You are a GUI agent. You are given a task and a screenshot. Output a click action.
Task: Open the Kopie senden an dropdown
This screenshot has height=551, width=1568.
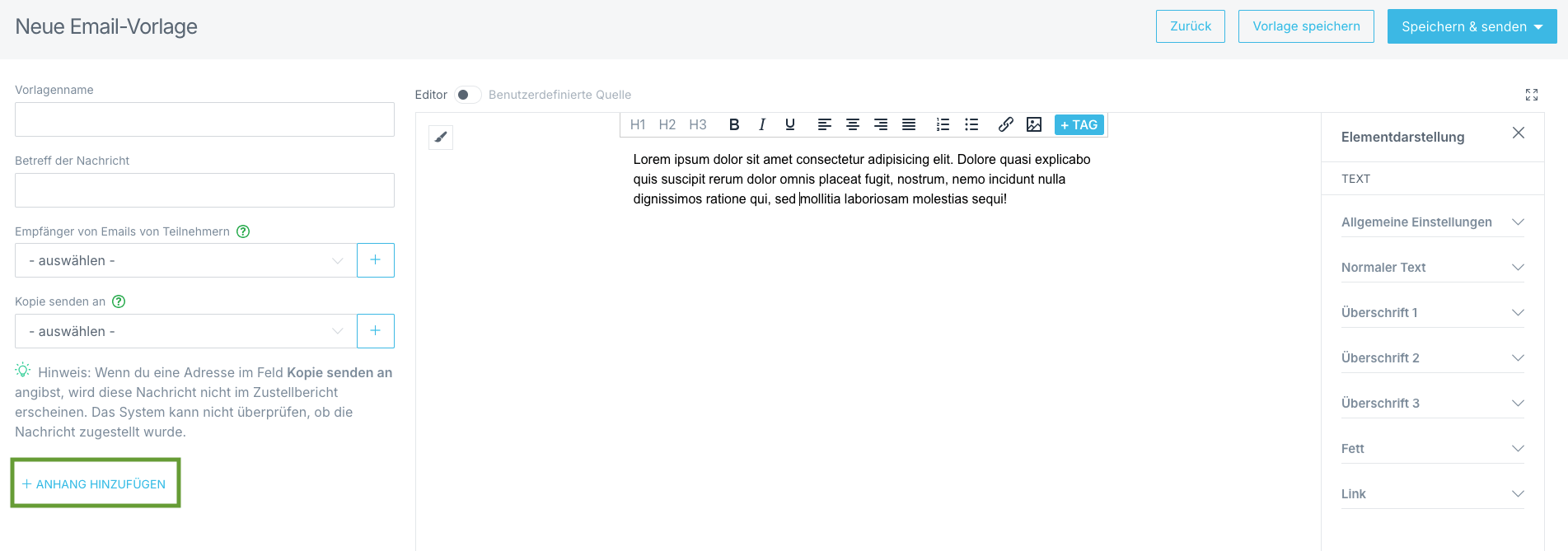tap(186, 331)
